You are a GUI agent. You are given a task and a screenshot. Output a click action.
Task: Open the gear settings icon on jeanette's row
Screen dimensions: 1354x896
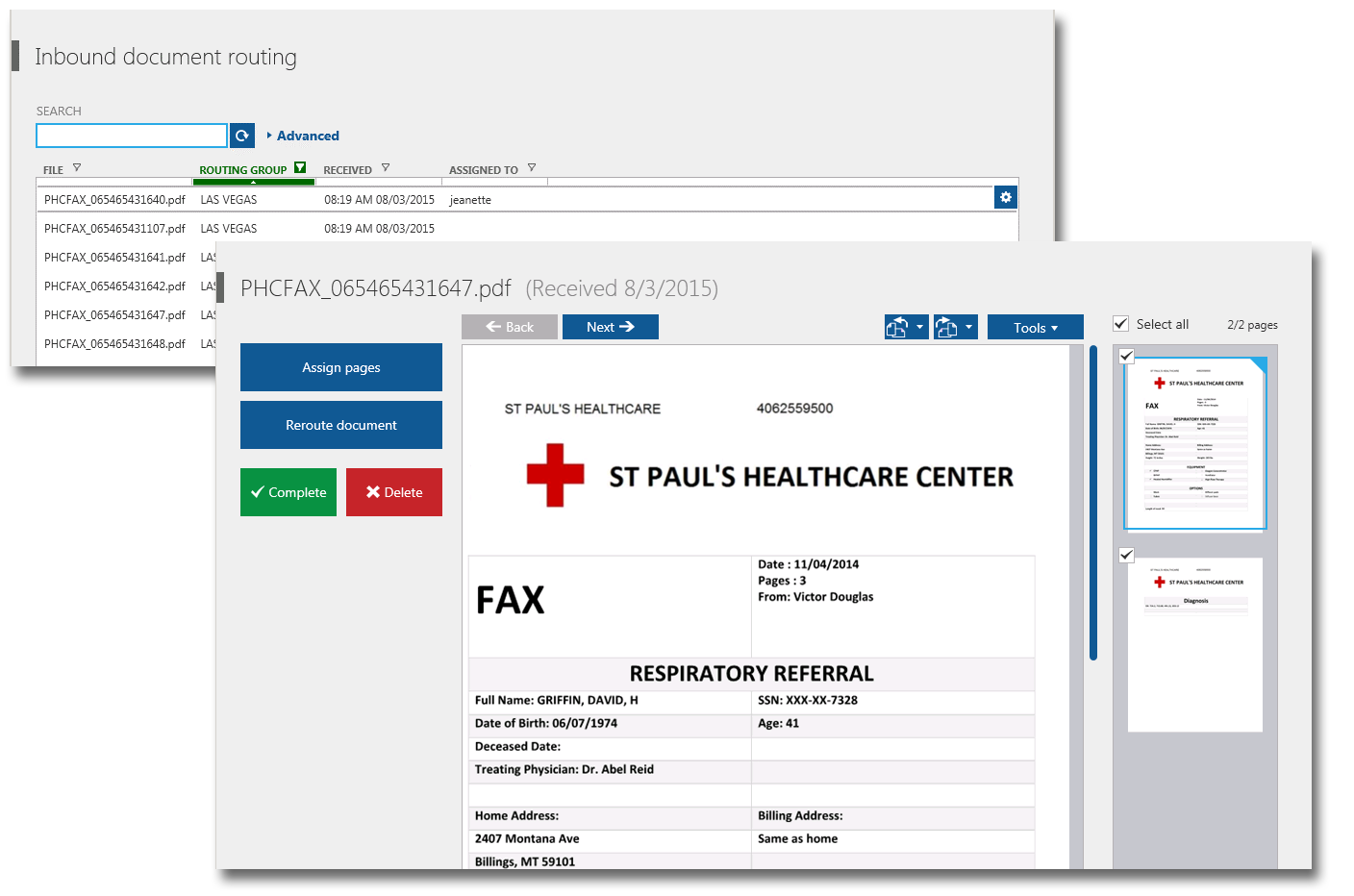[x=1005, y=197]
